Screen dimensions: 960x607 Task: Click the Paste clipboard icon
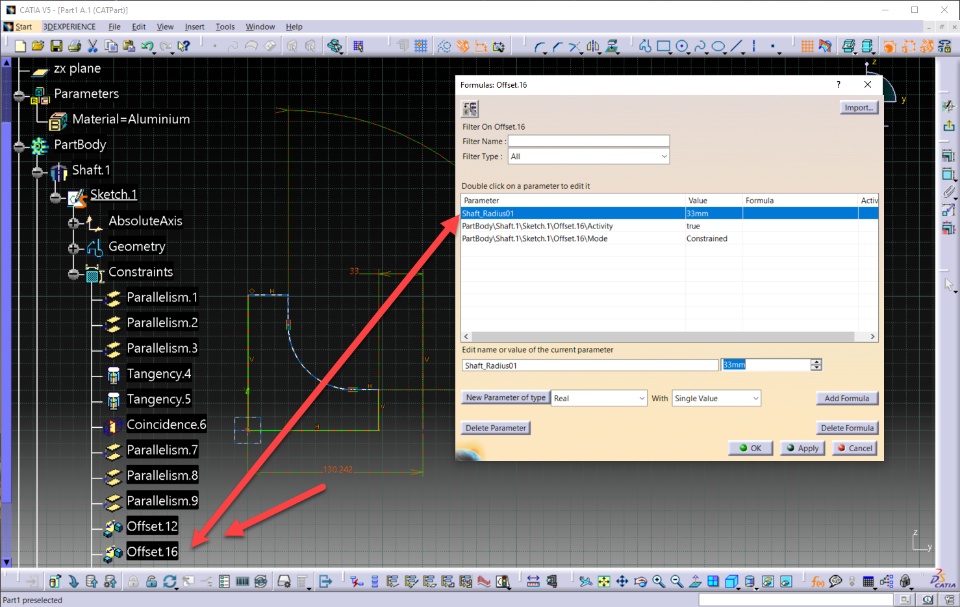[x=129, y=46]
